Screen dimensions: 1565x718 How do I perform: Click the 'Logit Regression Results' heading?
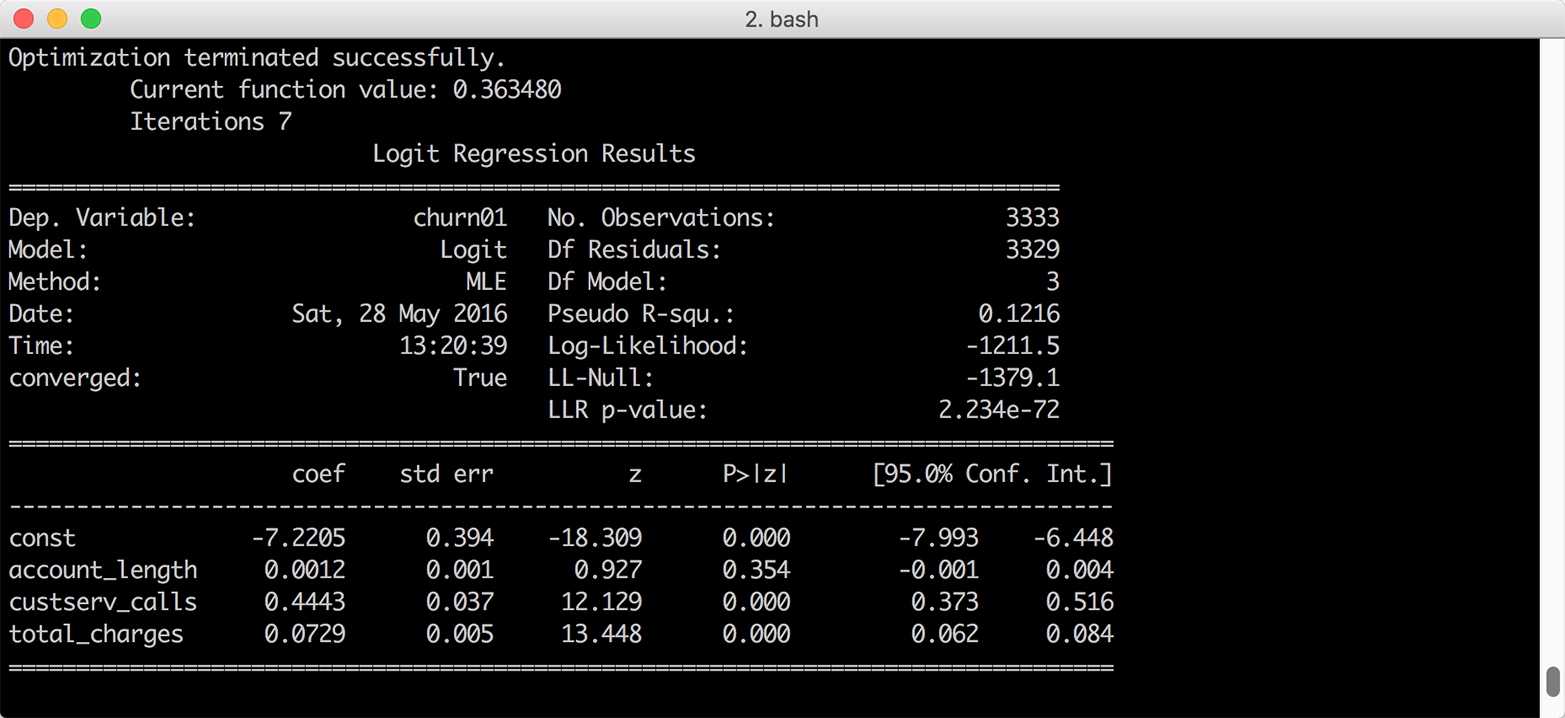(x=534, y=153)
